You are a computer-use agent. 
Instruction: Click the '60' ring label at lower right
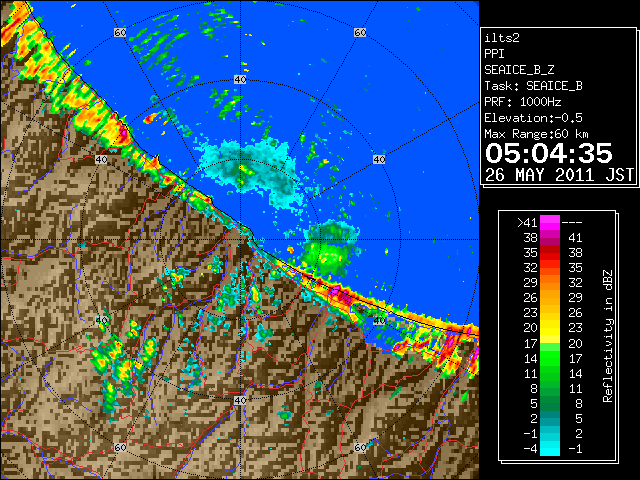point(360,447)
